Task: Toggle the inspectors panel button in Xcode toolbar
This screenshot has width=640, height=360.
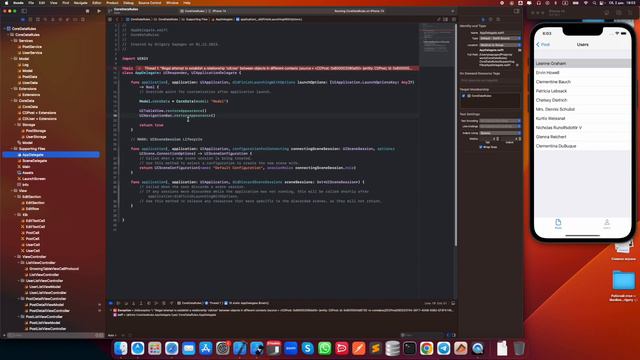Action: pyautogui.click(x=516, y=11)
